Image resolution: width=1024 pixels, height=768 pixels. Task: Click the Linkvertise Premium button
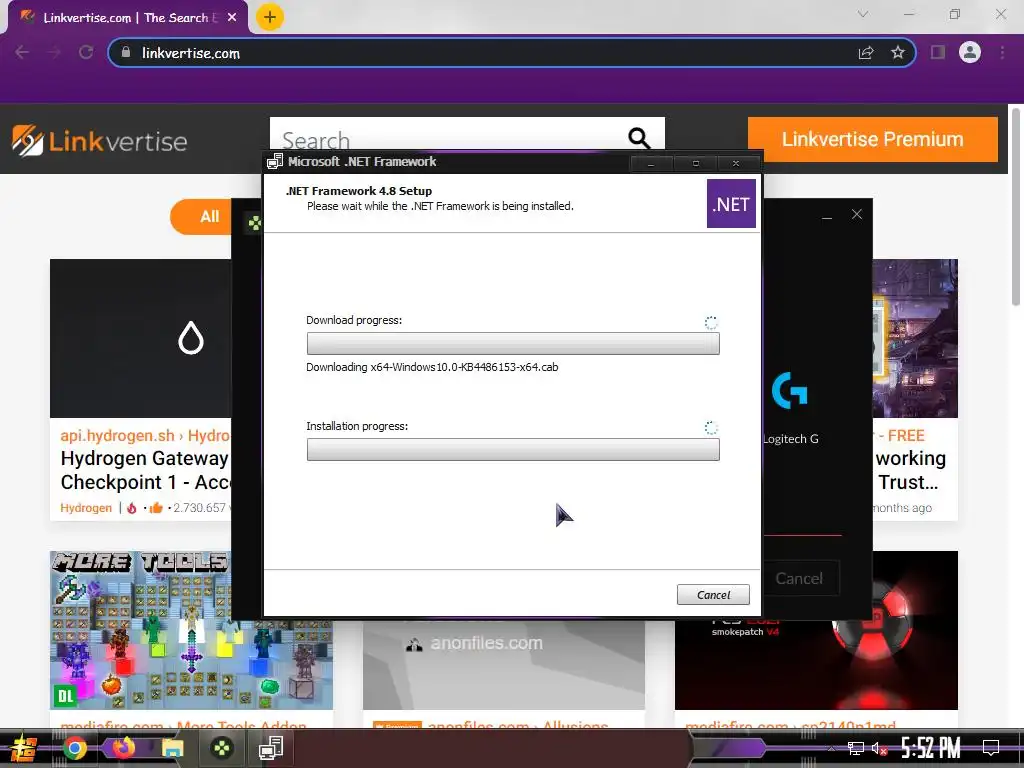[872, 139]
